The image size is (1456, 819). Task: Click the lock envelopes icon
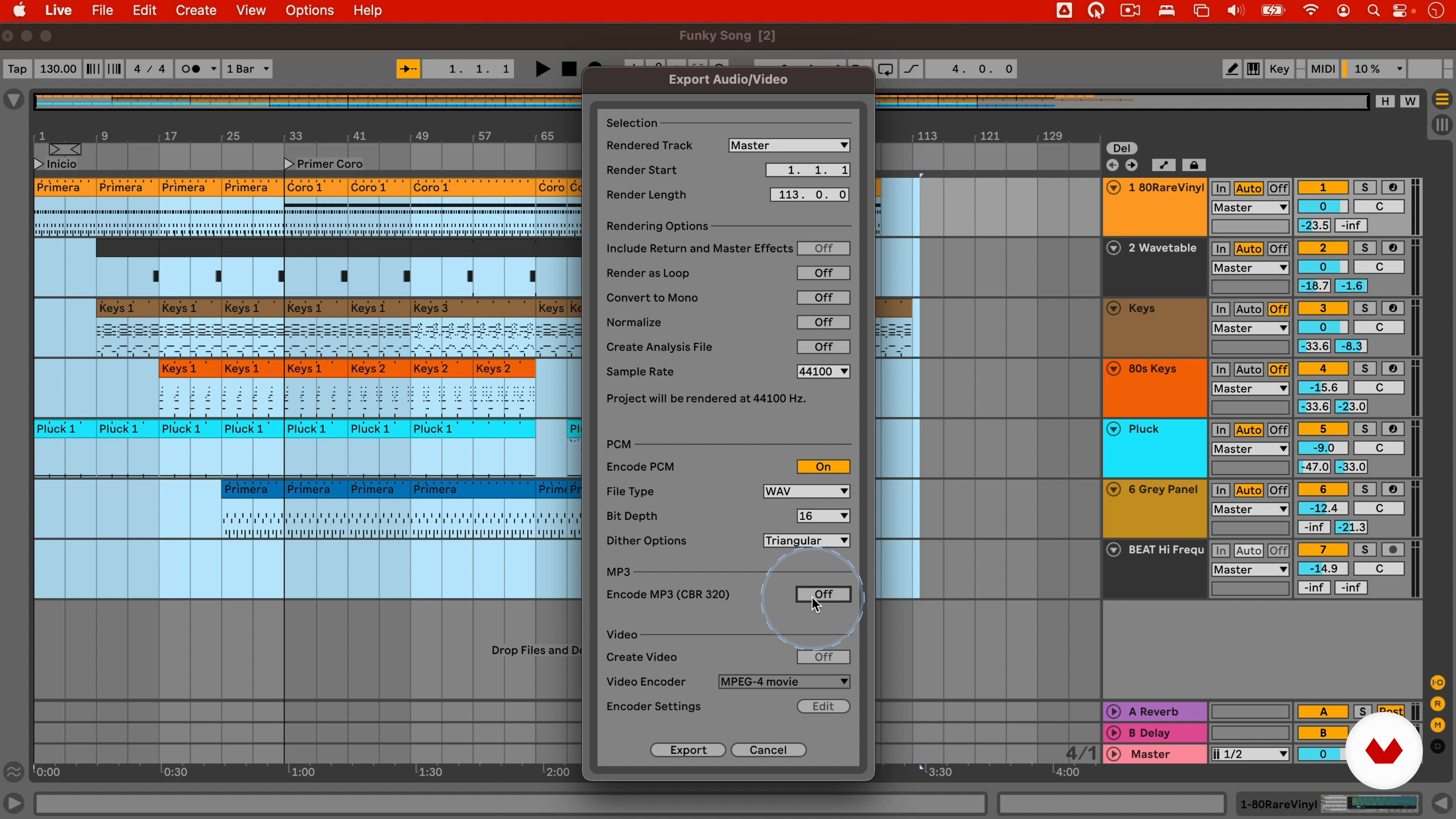(x=1194, y=165)
